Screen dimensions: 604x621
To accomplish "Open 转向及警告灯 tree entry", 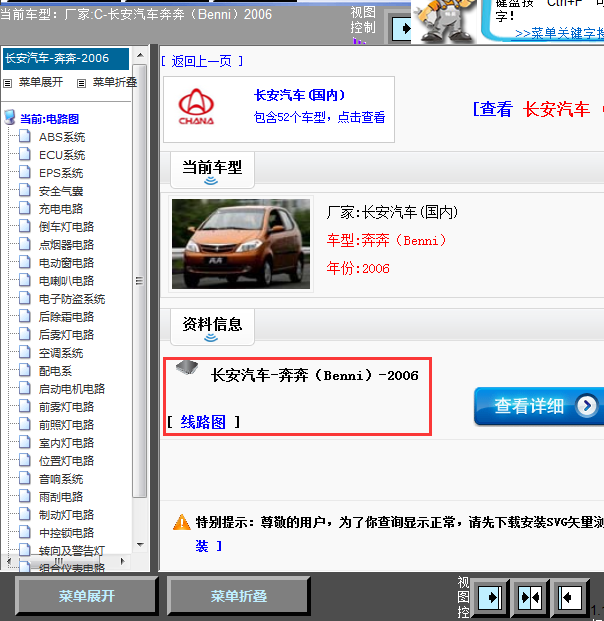I will [x=72, y=551].
